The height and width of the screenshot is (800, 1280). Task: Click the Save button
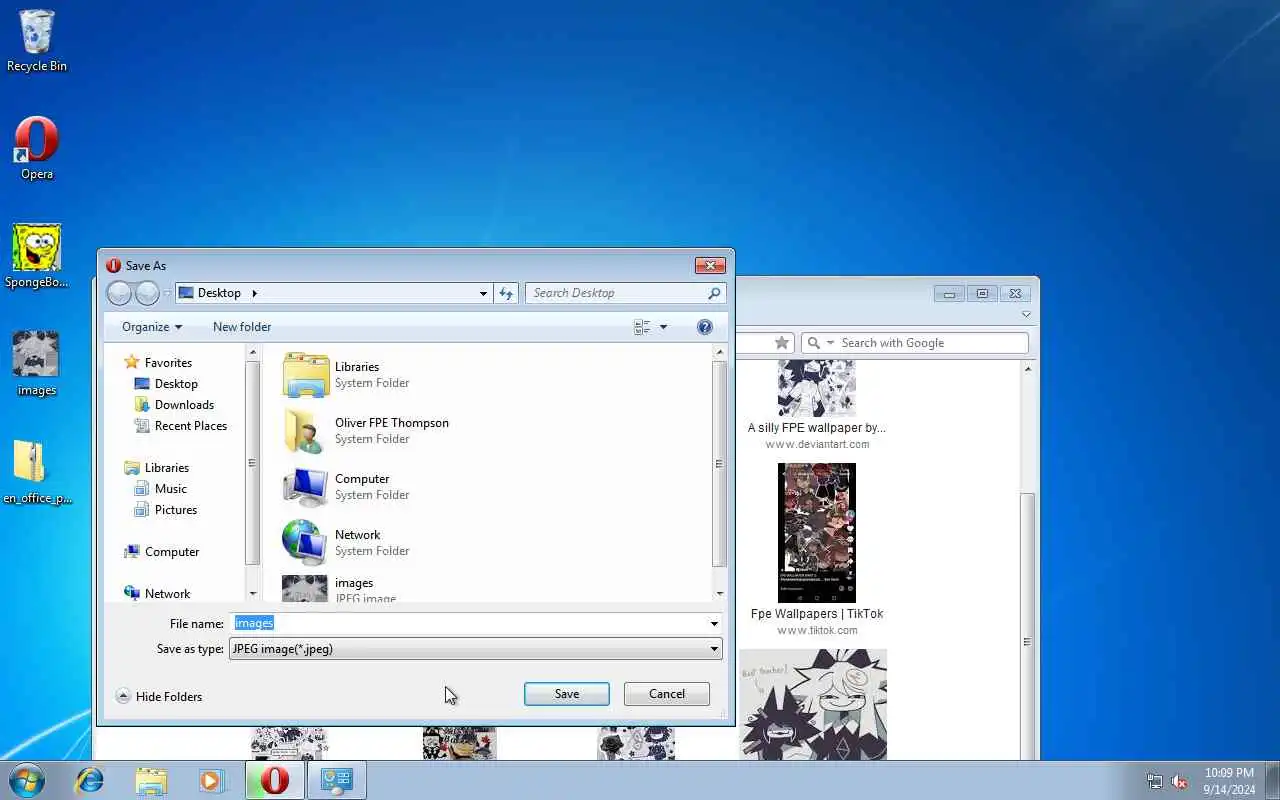coord(567,694)
